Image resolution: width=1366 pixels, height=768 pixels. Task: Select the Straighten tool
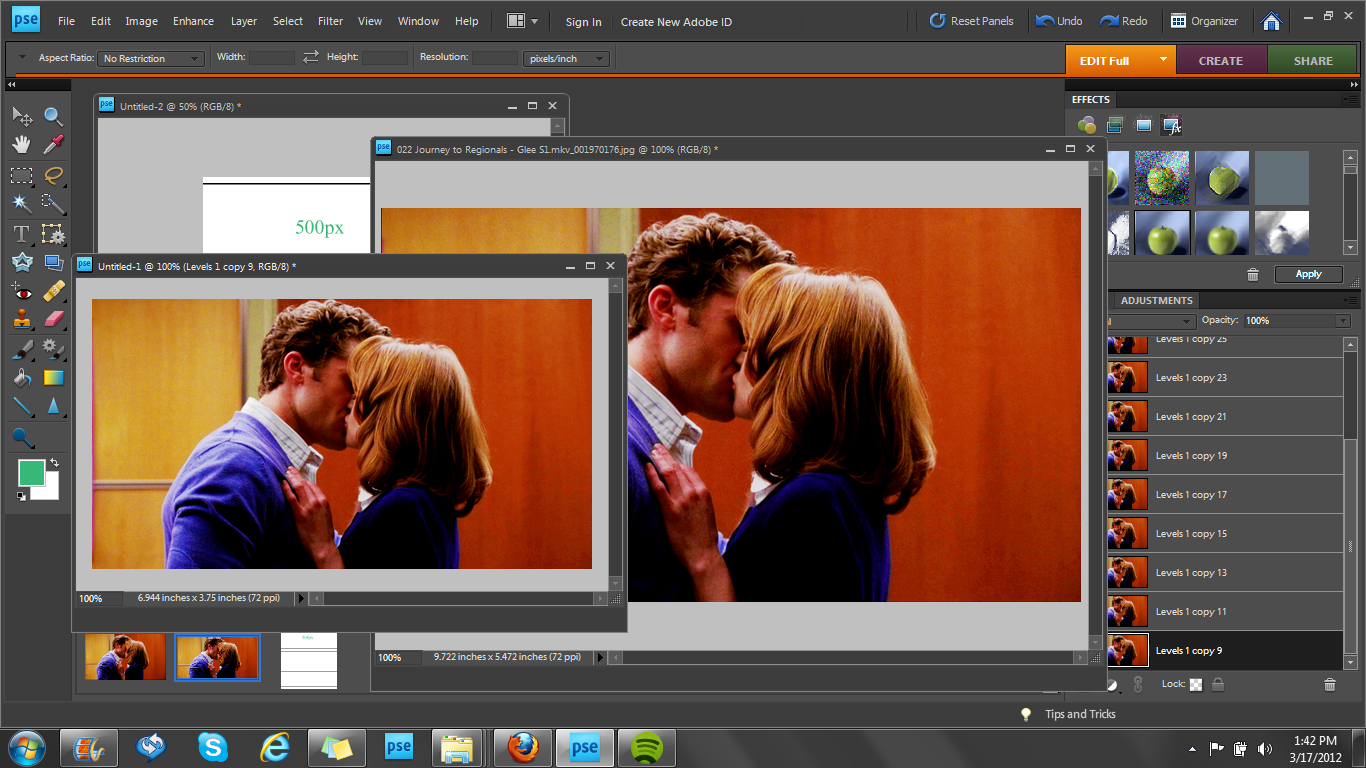tap(54, 263)
